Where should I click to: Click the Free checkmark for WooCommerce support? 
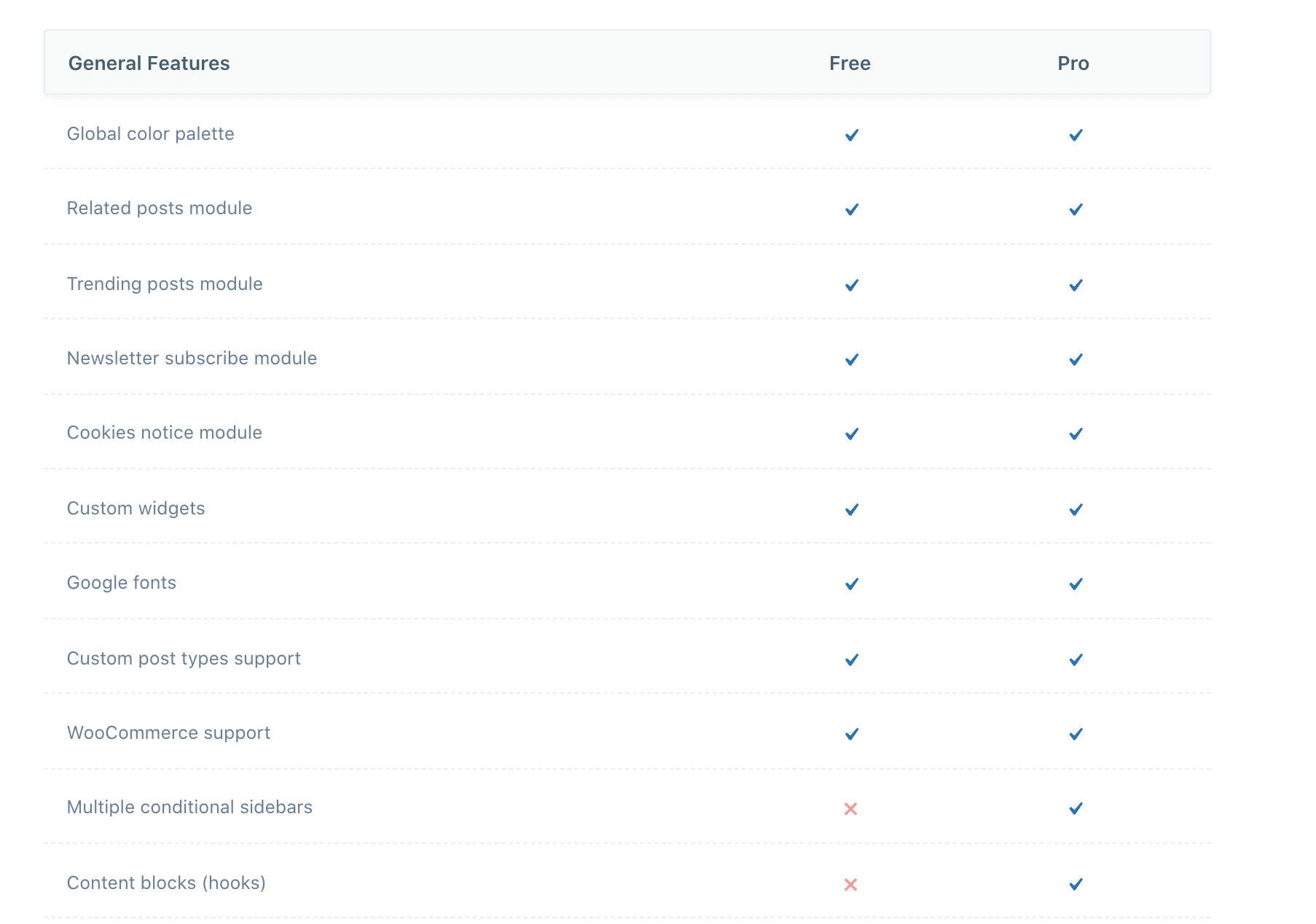[851, 734]
